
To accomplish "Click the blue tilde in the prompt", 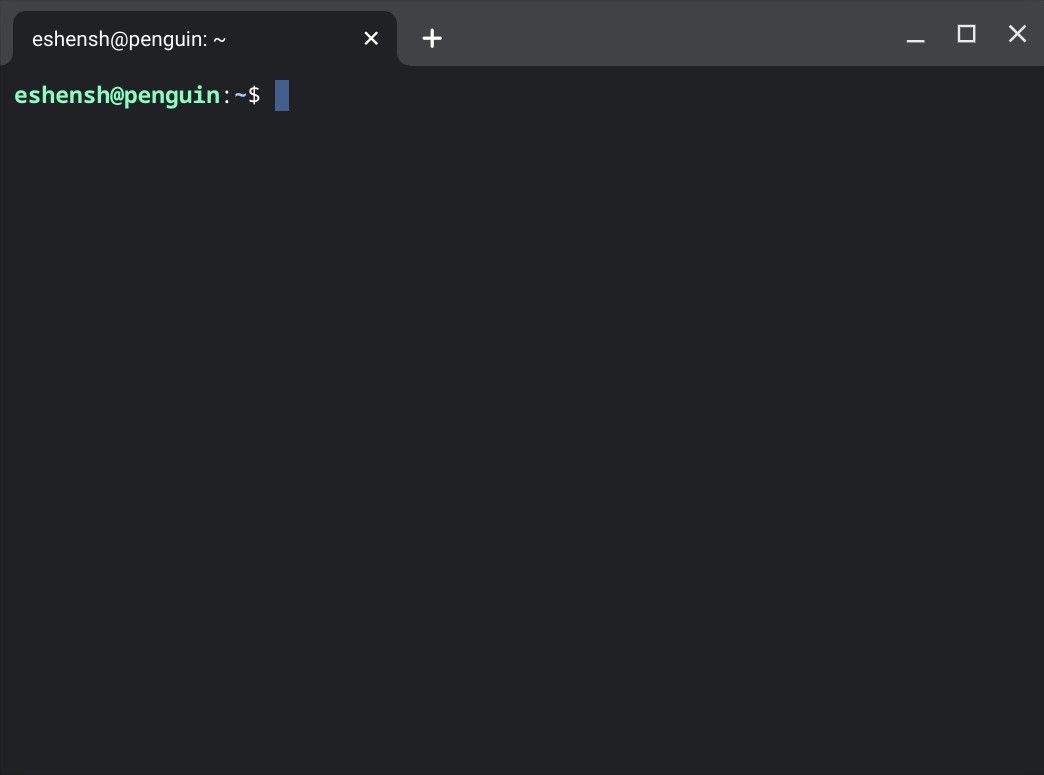I will click(x=240, y=95).
